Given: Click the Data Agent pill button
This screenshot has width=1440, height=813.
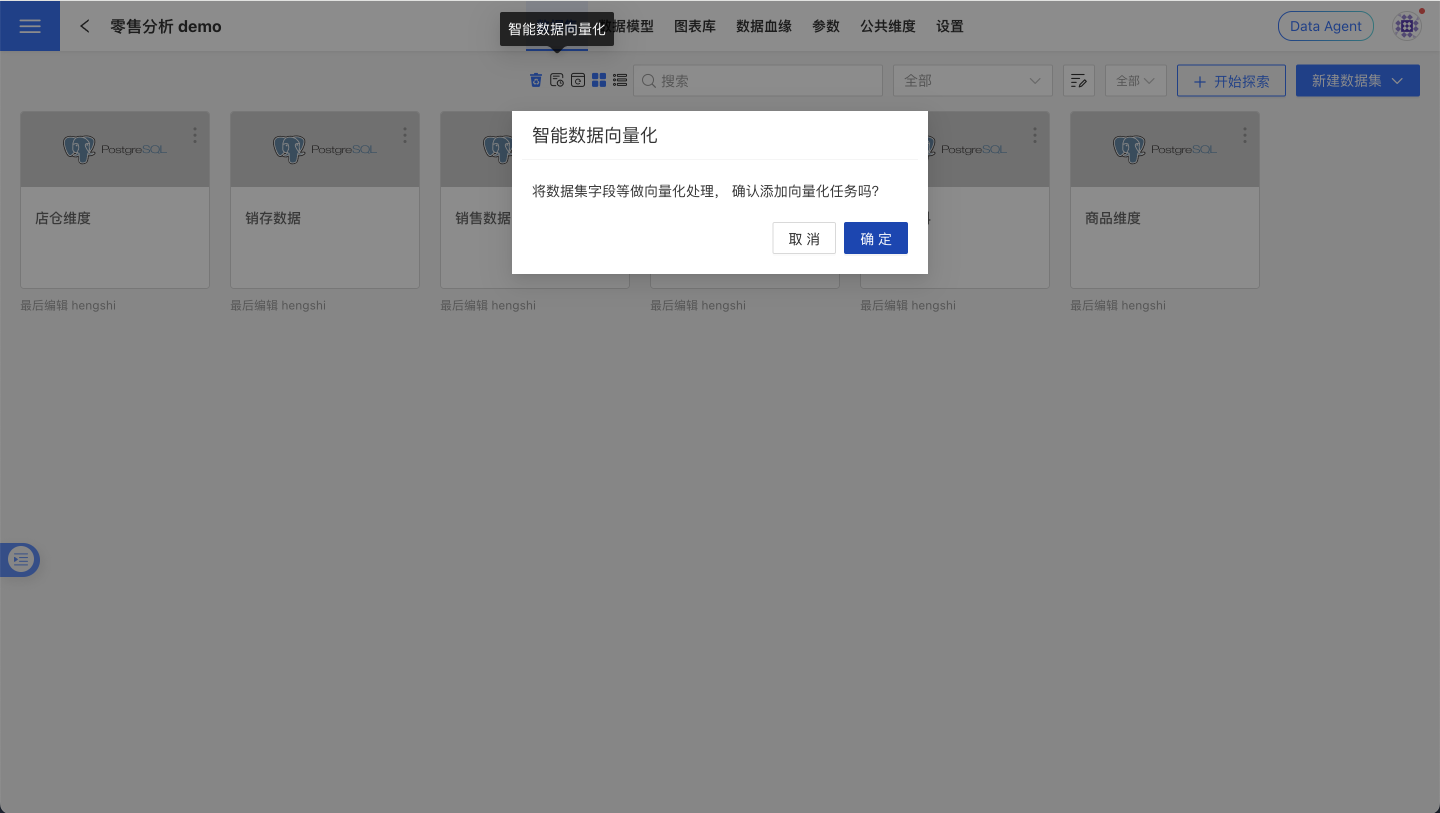Looking at the screenshot, I should (1325, 26).
